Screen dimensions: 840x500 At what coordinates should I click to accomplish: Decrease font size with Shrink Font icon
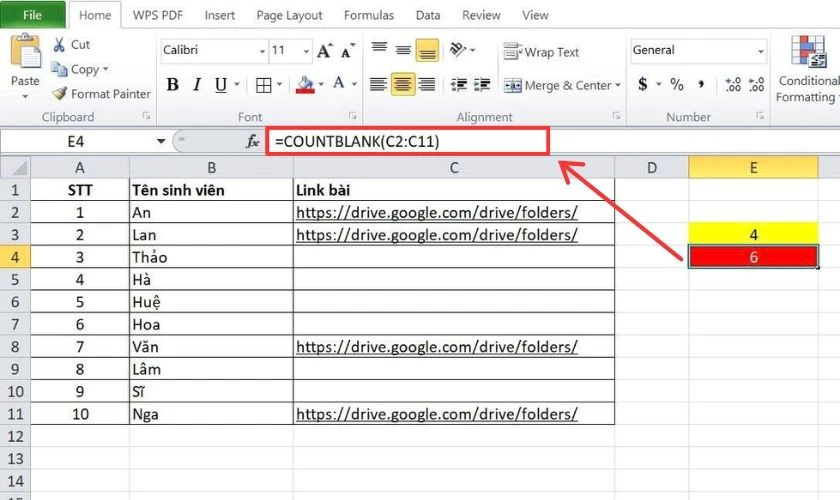click(348, 51)
